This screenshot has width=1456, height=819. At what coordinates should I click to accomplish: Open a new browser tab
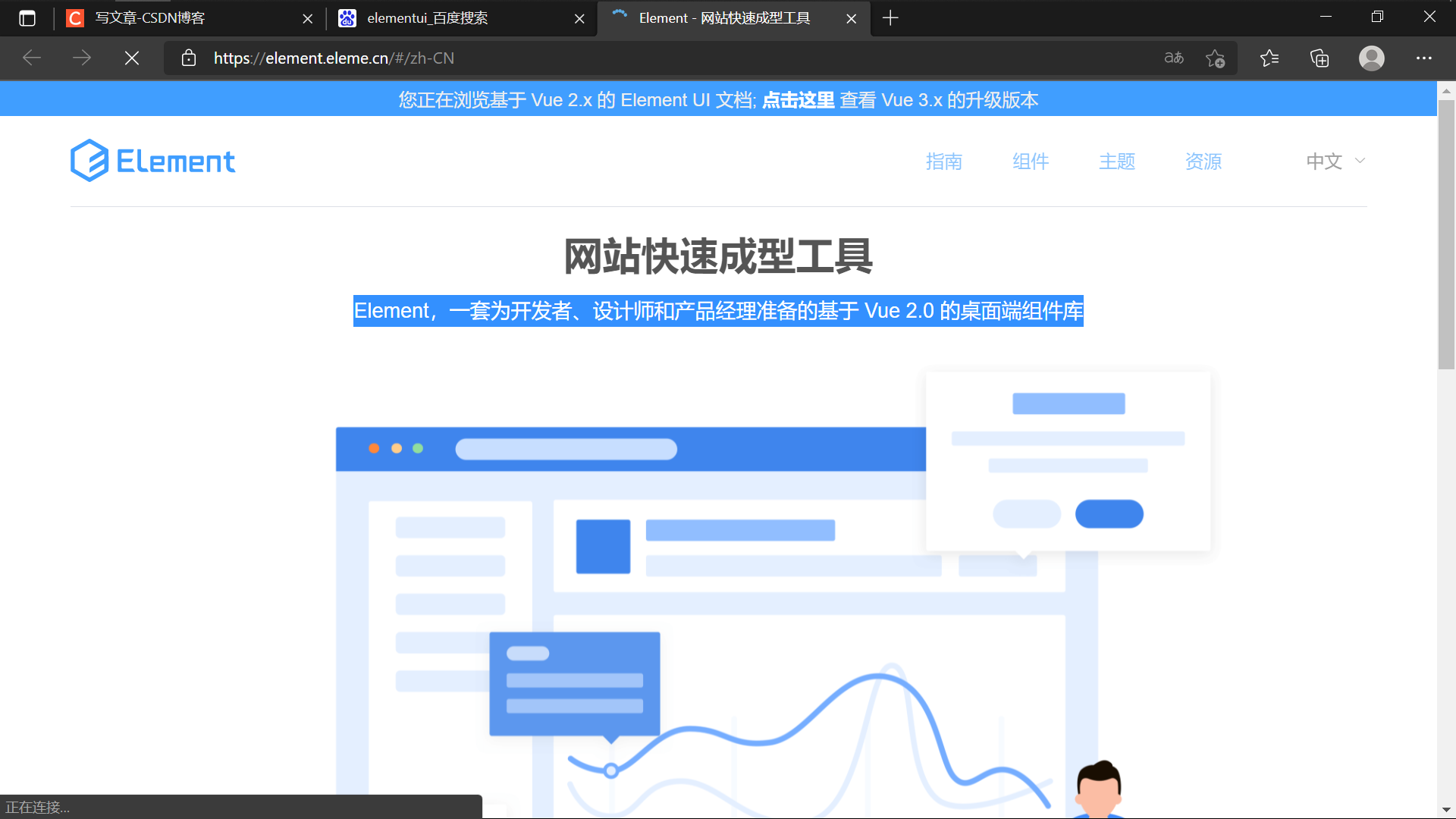coord(890,18)
